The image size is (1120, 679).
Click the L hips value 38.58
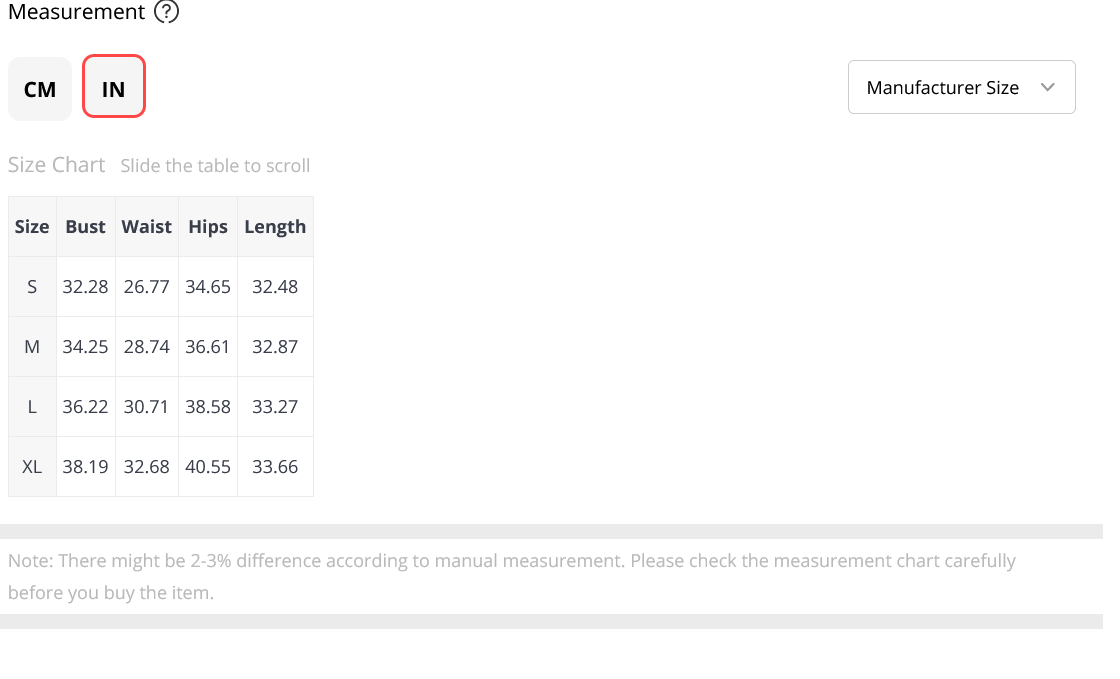[x=208, y=406]
